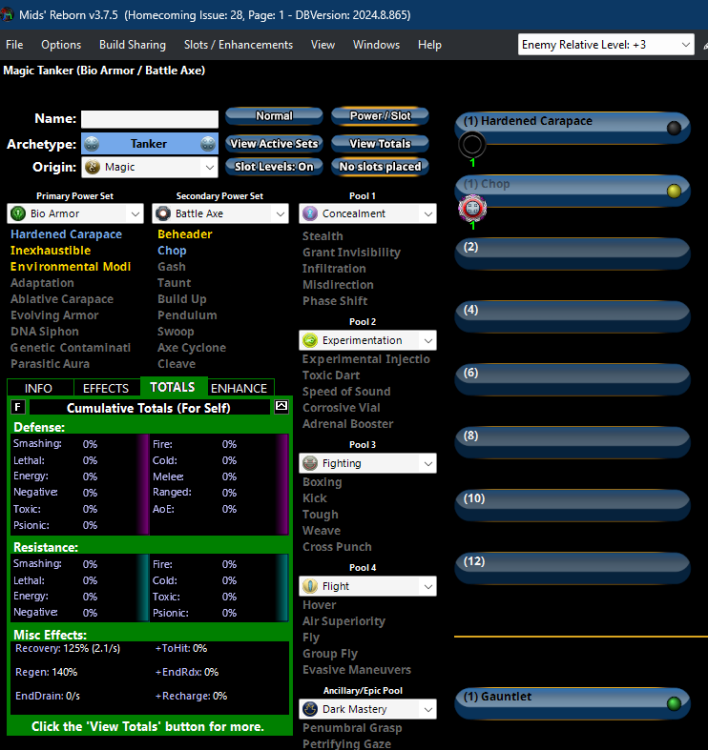Click the small F button beside Cumulative Totals
The width and height of the screenshot is (708, 750).
tap(18, 407)
